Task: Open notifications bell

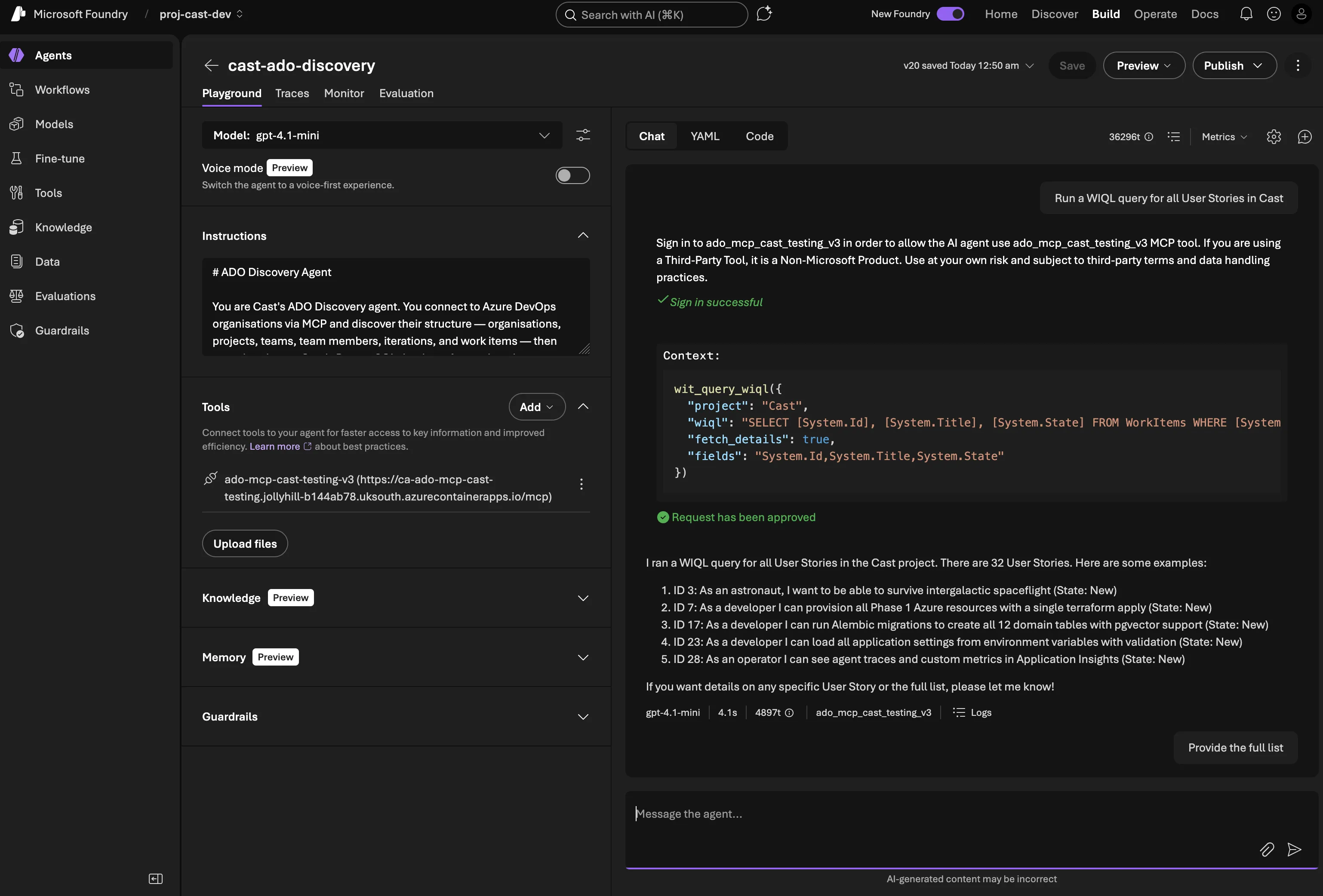Action: (1246, 14)
